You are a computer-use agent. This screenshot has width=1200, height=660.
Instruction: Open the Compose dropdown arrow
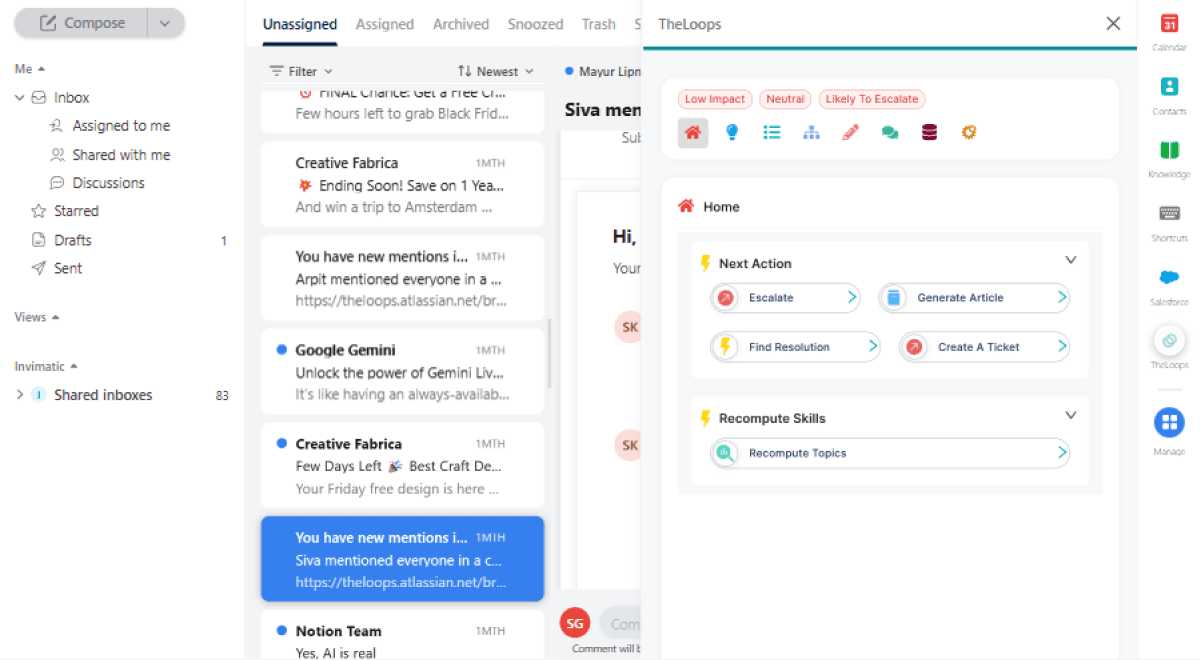coord(165,23)
